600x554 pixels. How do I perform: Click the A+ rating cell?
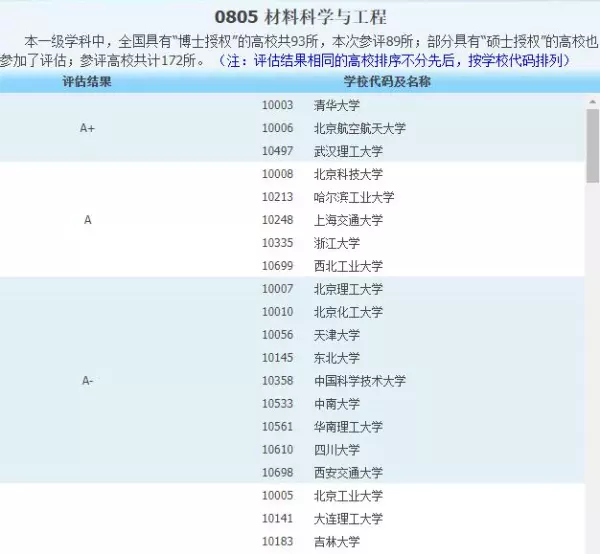coord(87,128)
